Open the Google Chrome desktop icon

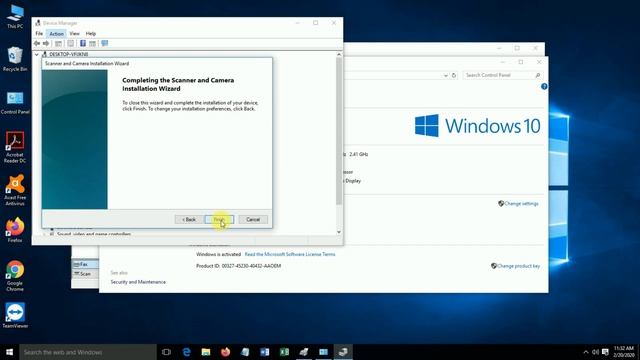(x=15, y=276)
